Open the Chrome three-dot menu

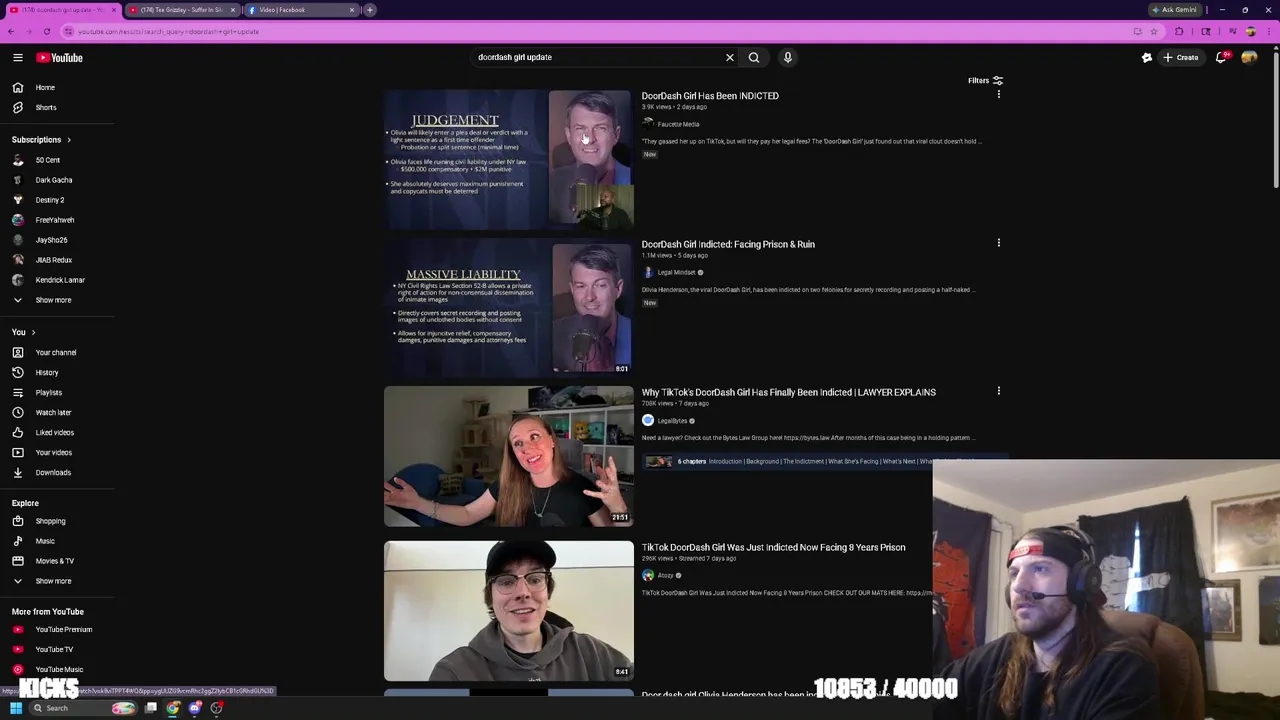pos(1268,31)
